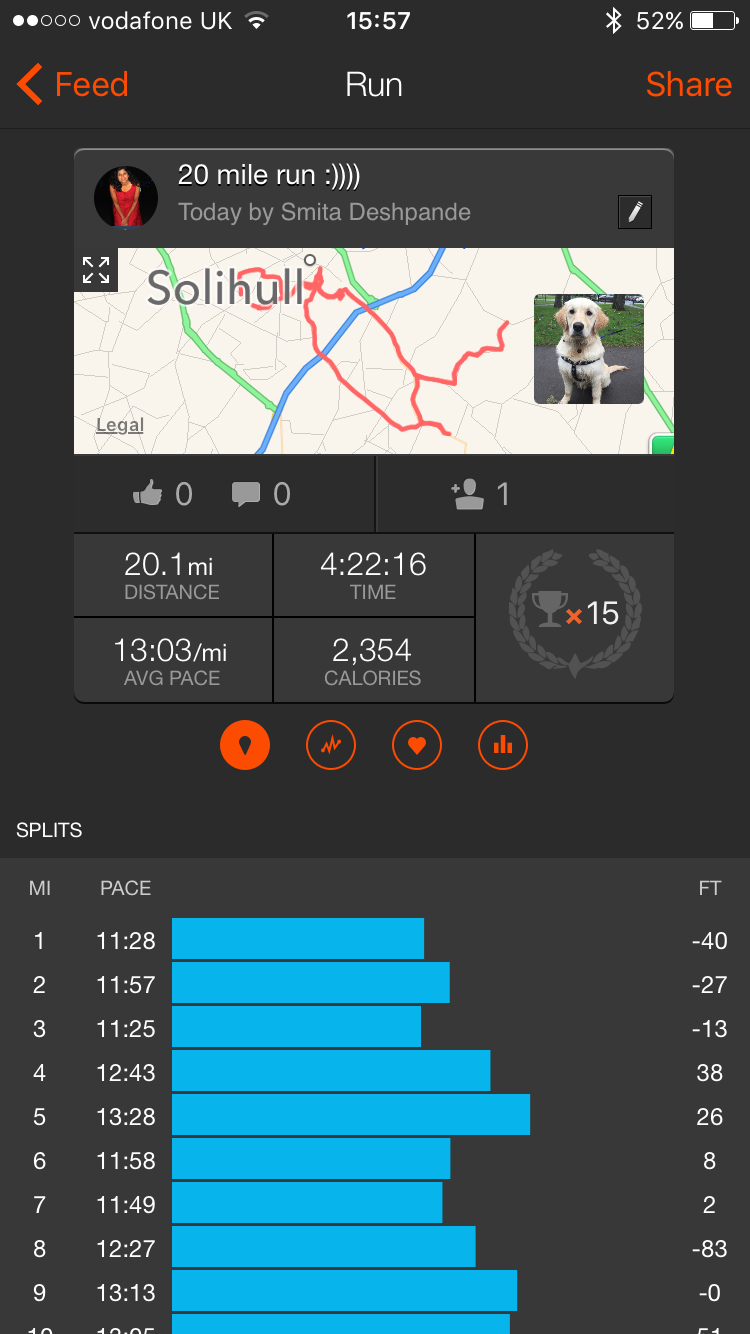Open comments via speech bubble icon
This screenshot has height=1334, width=750.
click(x=246, y=493)
